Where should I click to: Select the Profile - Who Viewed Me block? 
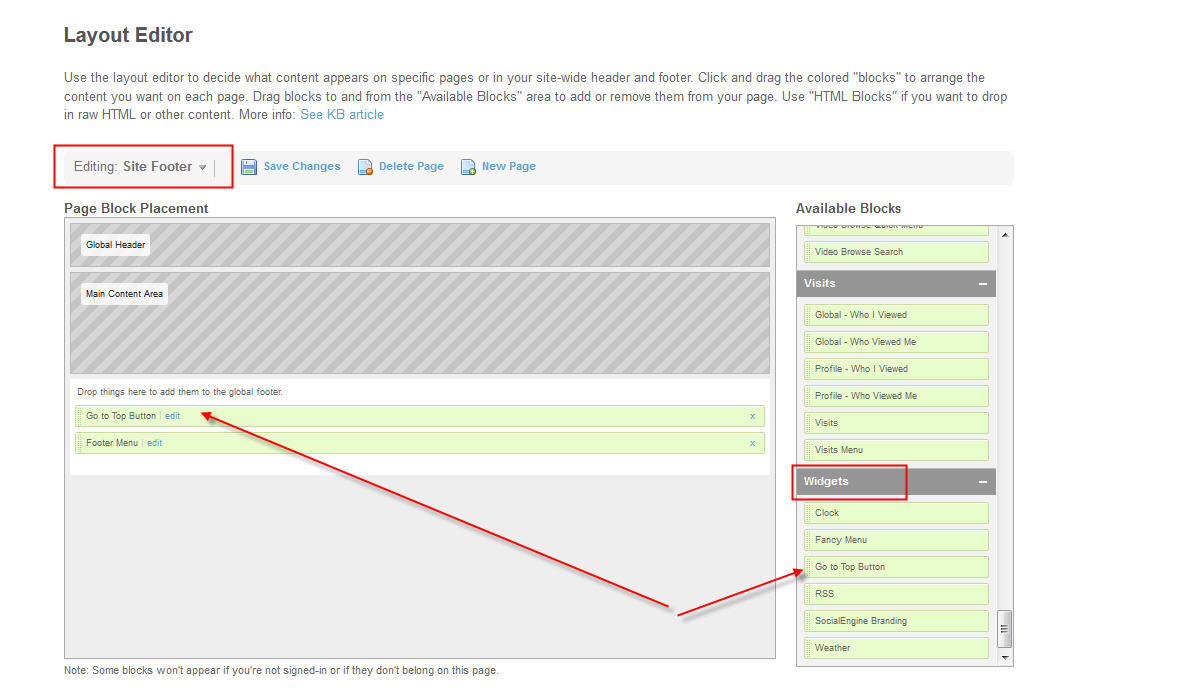tap(897, 396)
